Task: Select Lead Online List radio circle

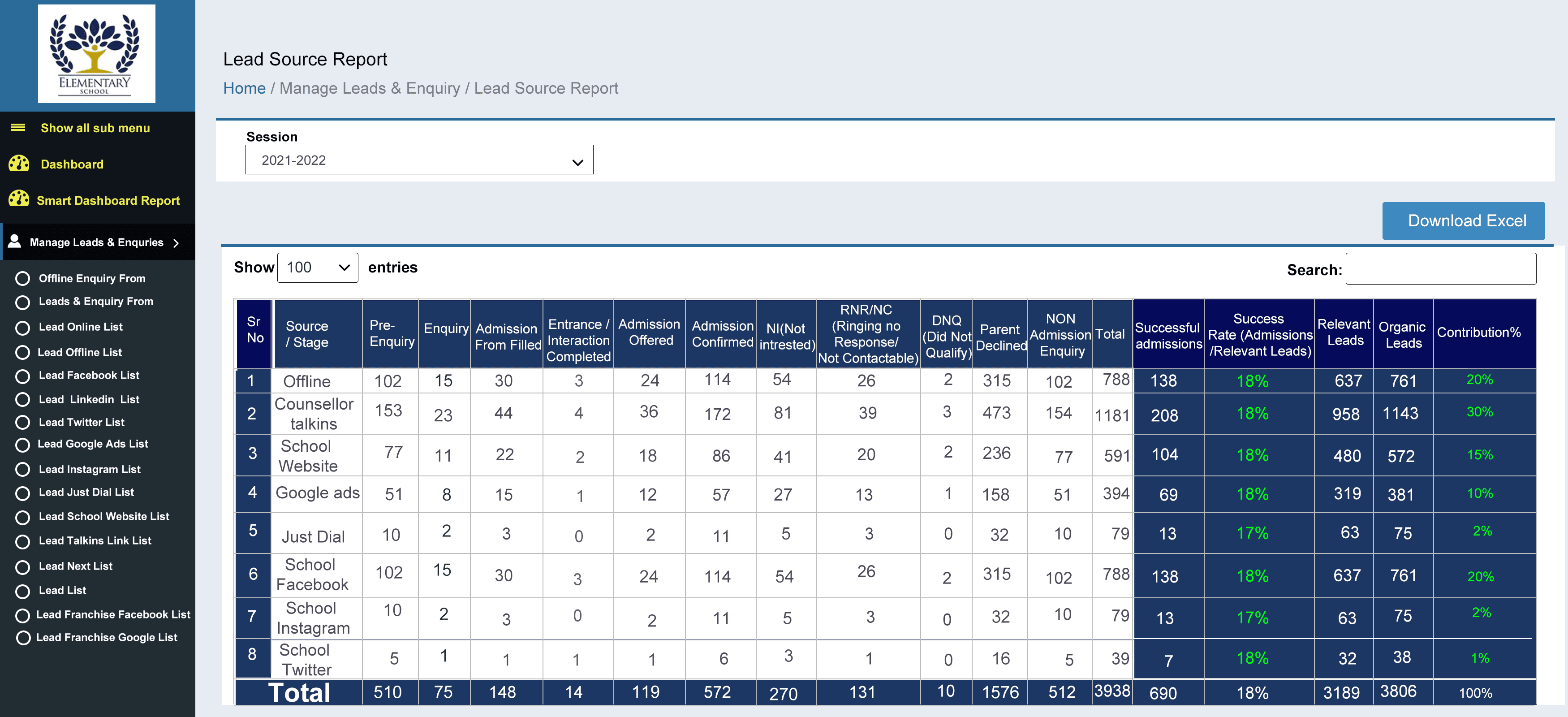Action: point(22,328)
